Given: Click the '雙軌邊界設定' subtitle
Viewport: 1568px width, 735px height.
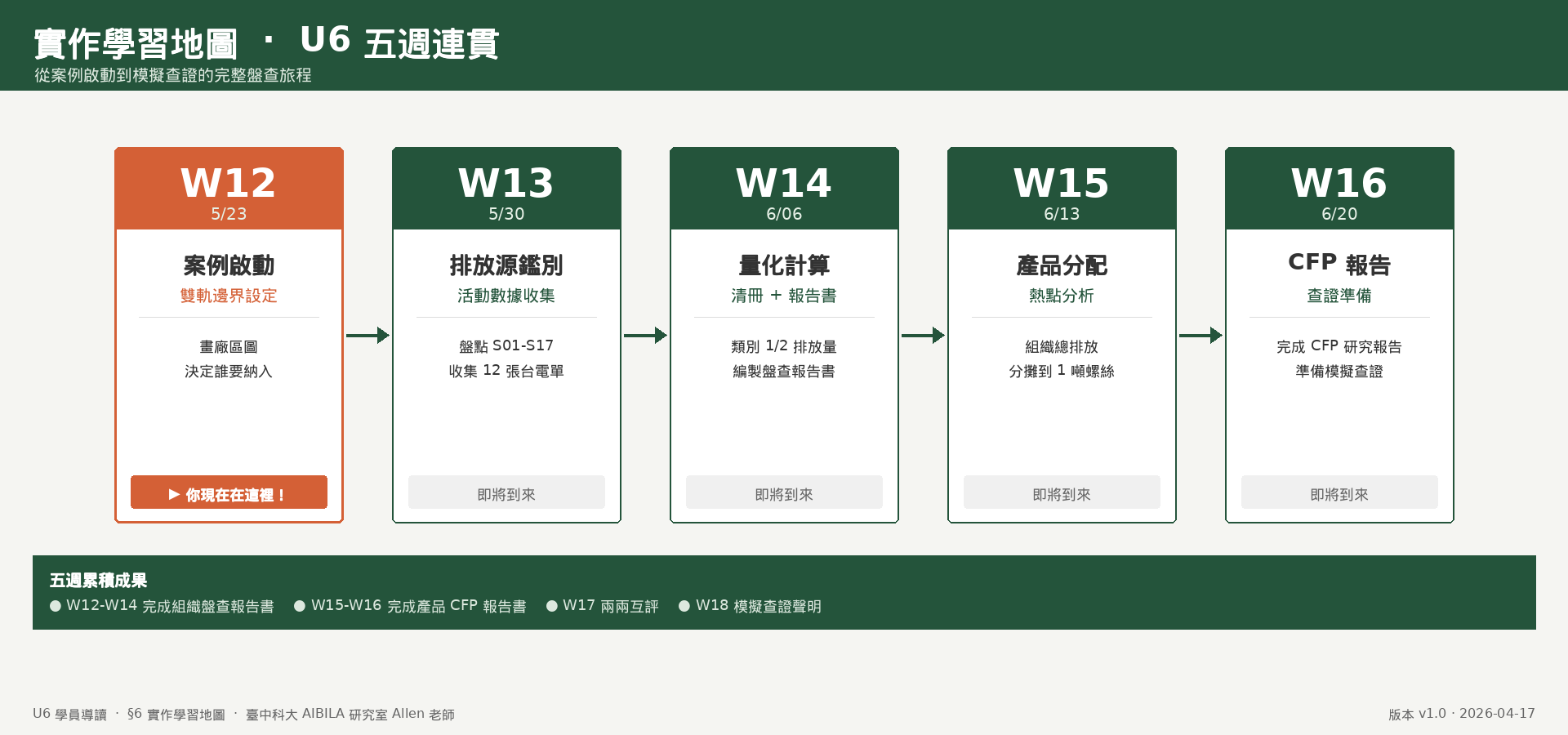Looking at the screenshot, I should [x=229, y=296].
